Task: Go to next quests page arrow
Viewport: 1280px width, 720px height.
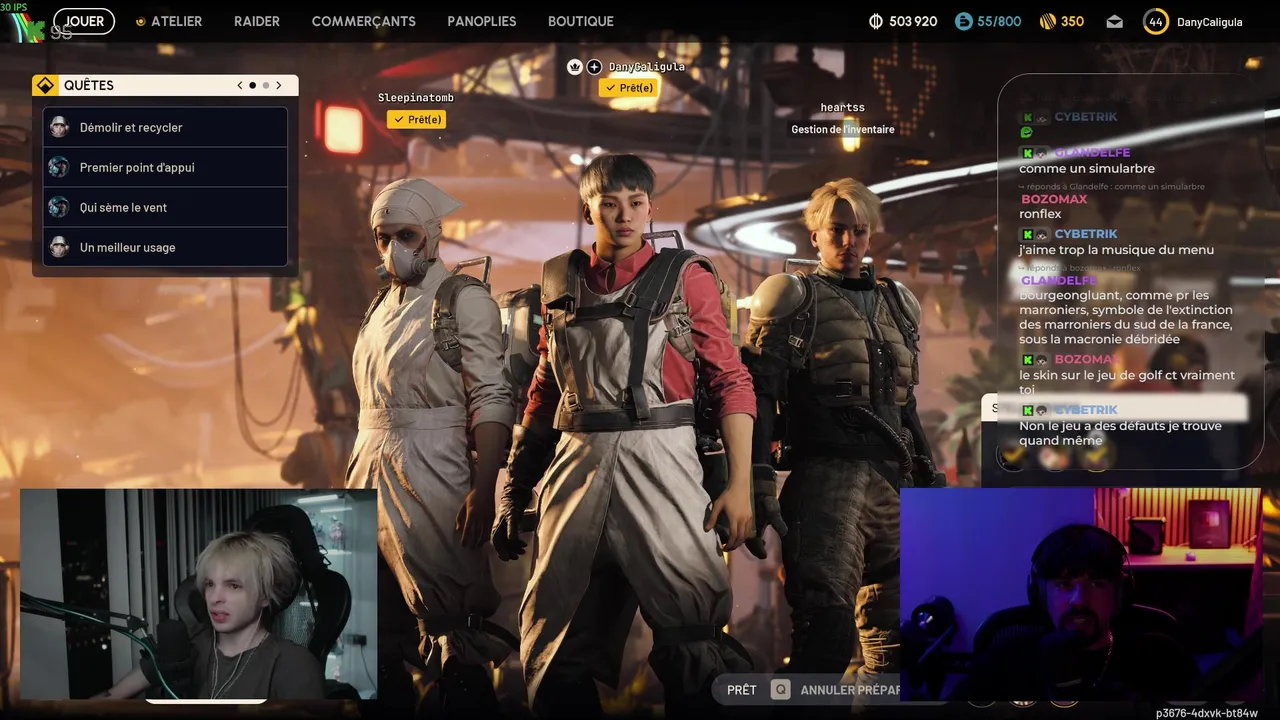Action: pos(279,86)
